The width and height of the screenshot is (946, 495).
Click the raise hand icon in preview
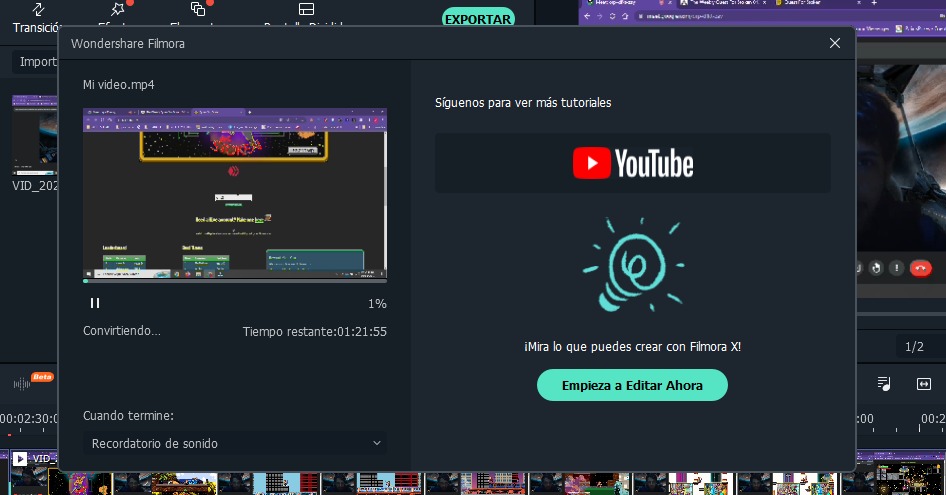click(x=876, y=267)
